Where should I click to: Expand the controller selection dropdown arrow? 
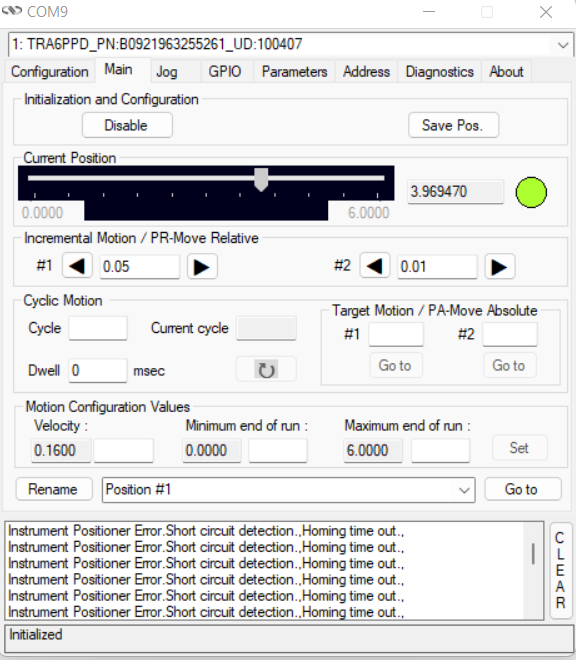coord(563,45)
